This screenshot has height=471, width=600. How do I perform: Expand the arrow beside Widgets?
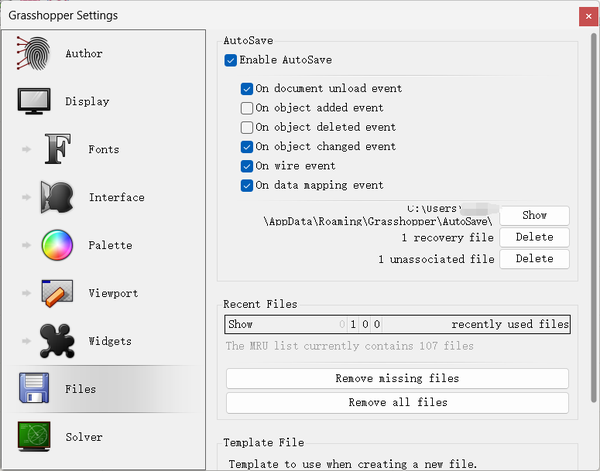click(26, 342)
